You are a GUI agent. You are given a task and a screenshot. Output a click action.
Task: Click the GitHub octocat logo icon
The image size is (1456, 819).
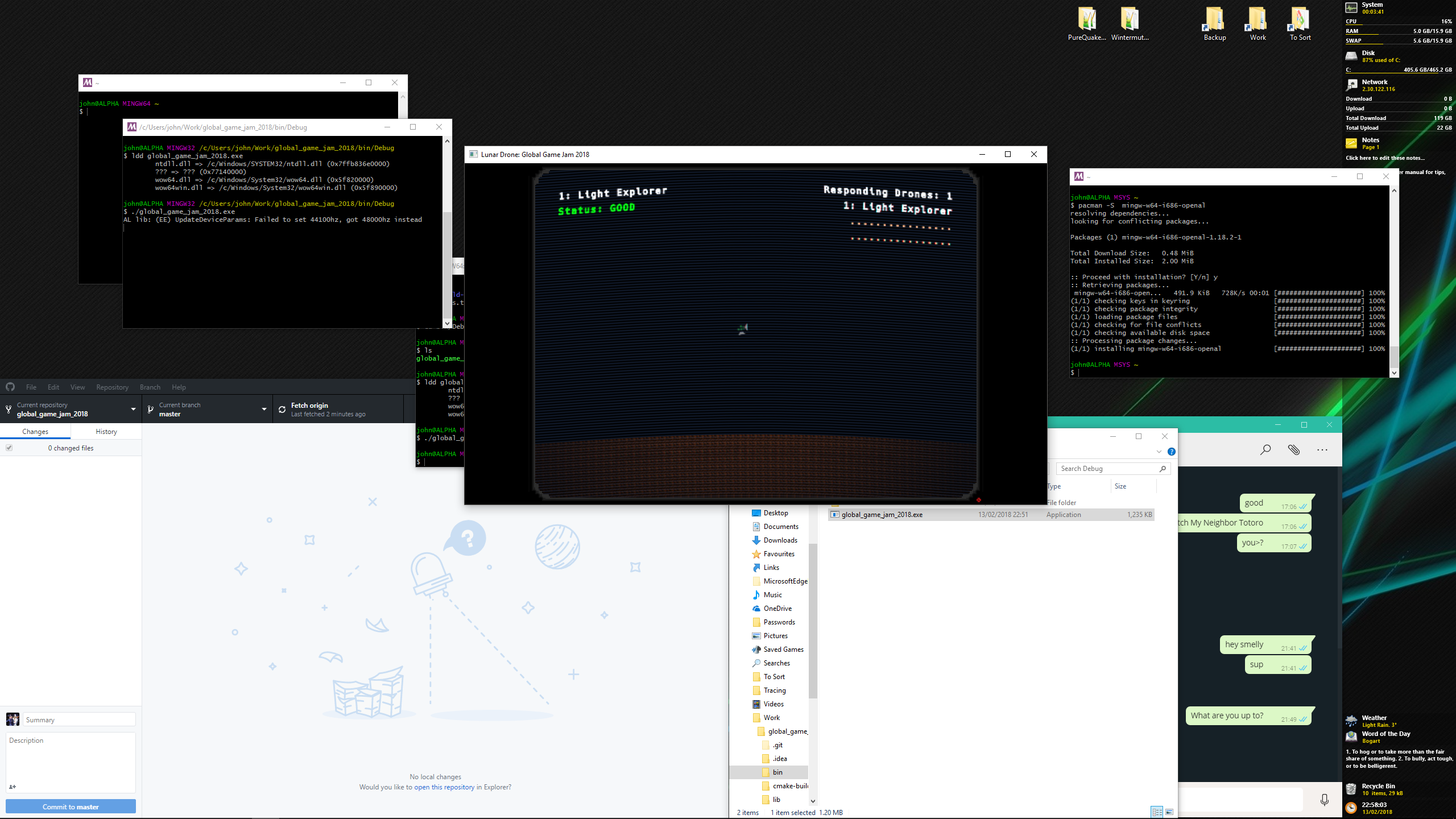10,387
